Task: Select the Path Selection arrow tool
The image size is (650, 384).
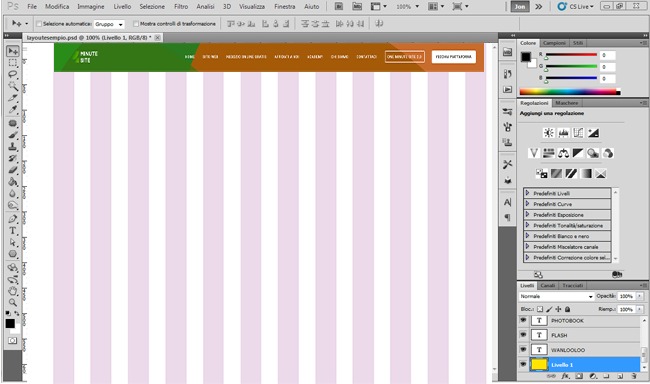Action: coord(13,242)
